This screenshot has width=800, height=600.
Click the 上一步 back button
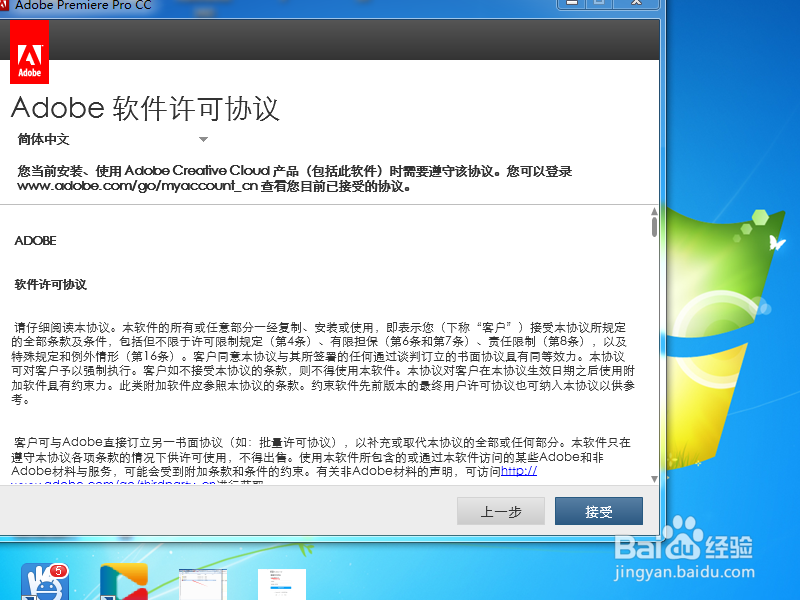click(x=501, y=511)
